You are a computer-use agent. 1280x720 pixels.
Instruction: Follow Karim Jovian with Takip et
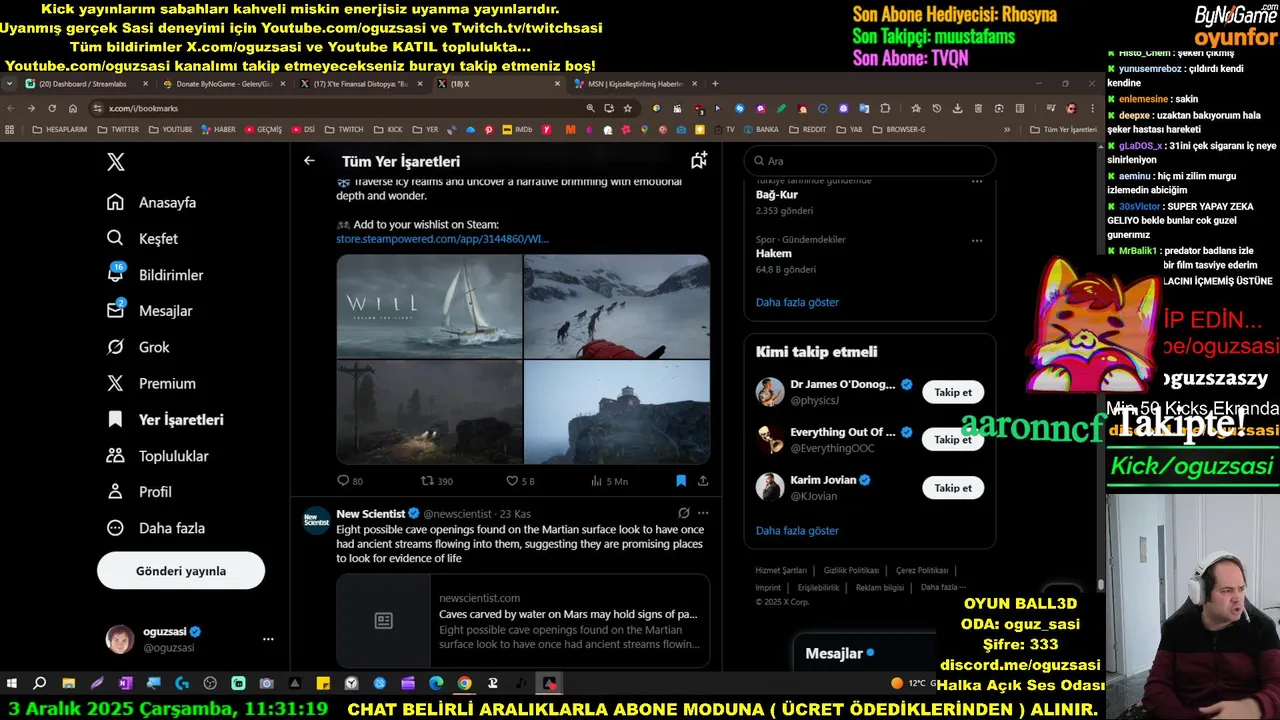point(953,488)
